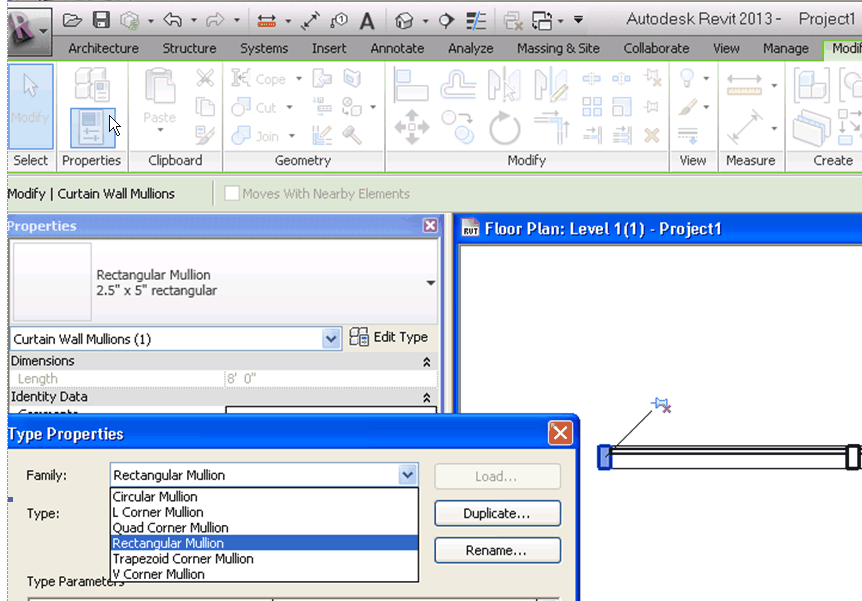
Task: Choose V Corner Mullion from family list
Action: (x=264, y=574)
